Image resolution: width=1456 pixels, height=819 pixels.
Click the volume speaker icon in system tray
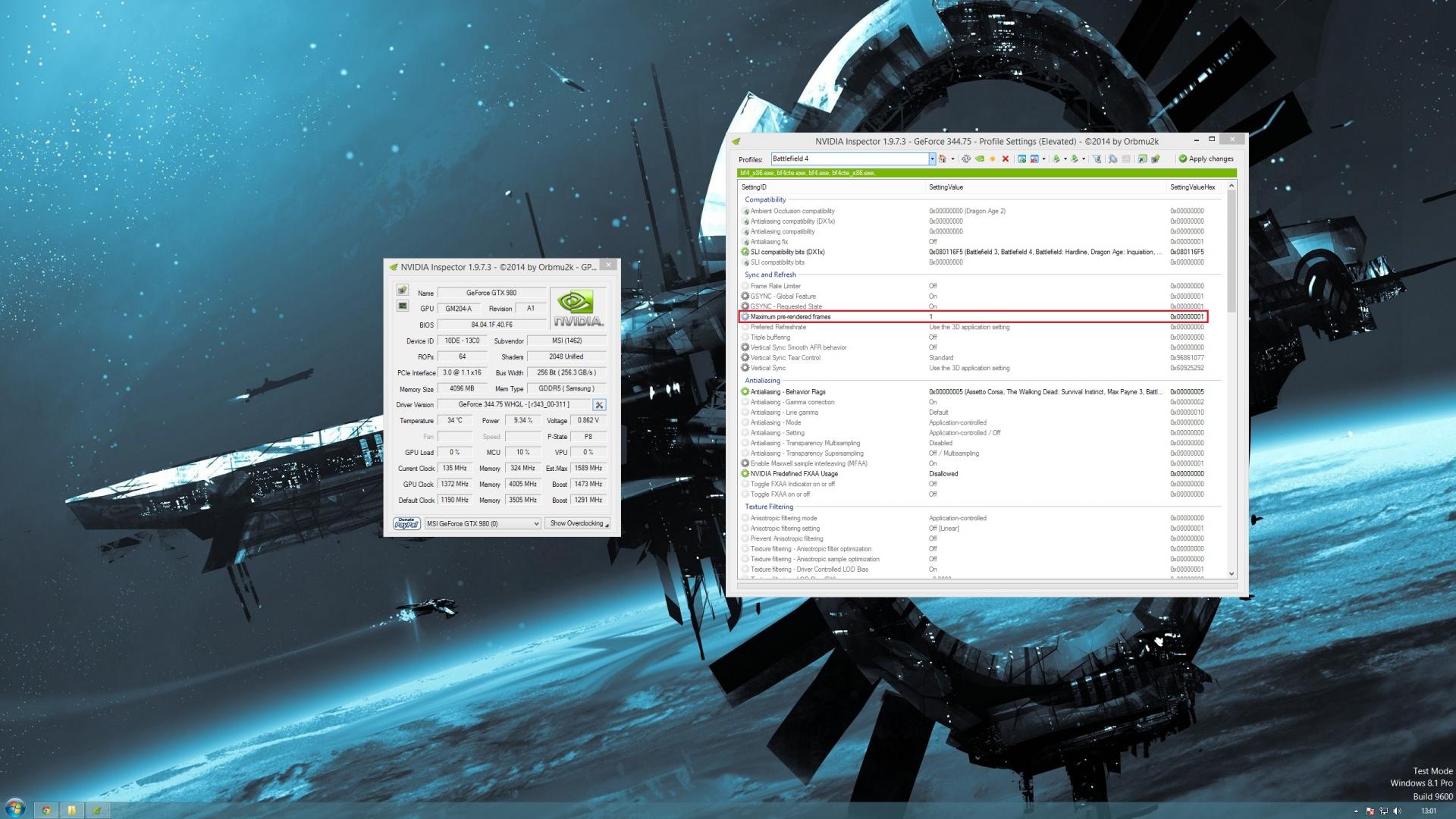[1397, 811]
